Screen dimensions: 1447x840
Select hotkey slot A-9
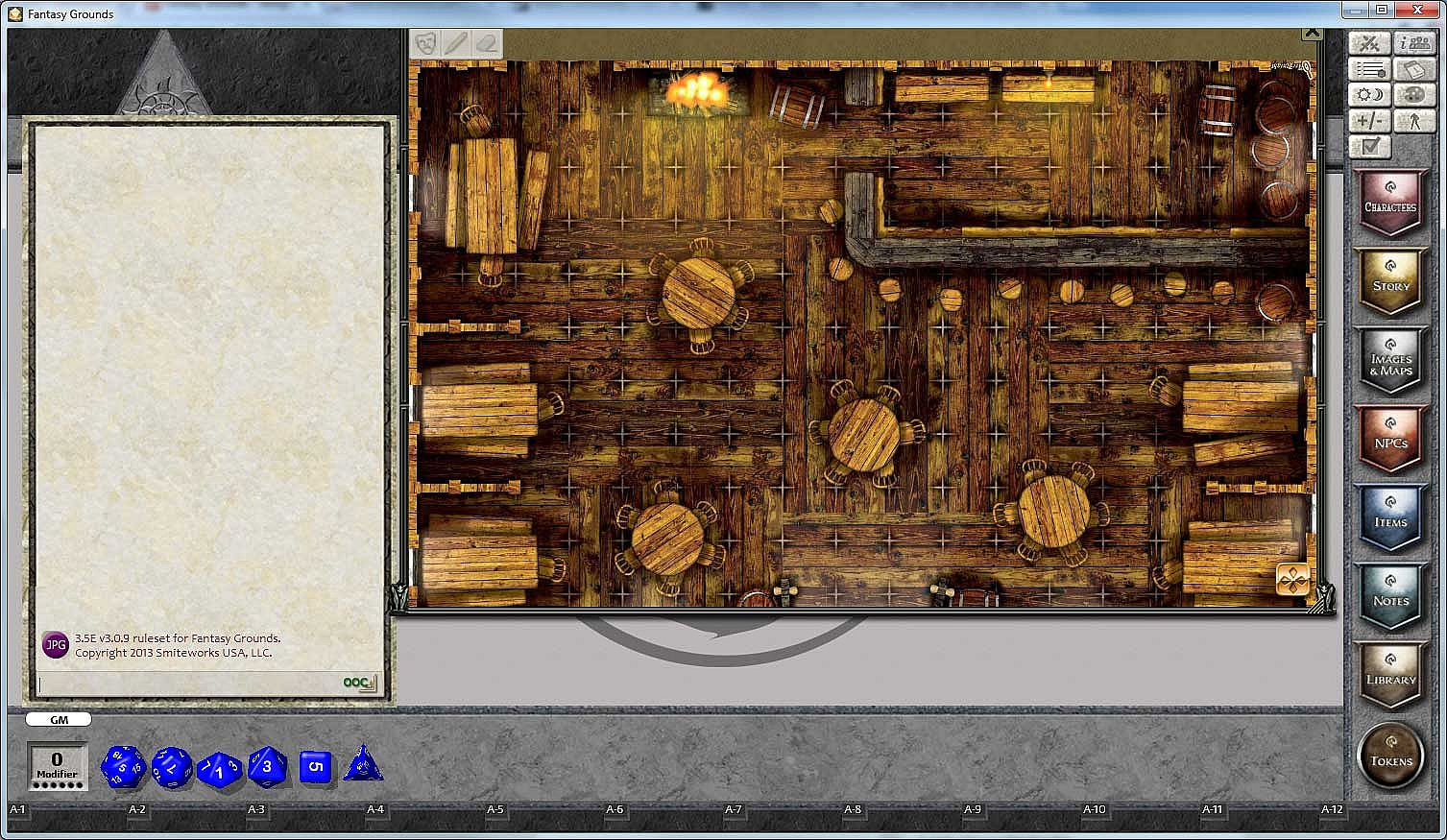click(973, 809)
